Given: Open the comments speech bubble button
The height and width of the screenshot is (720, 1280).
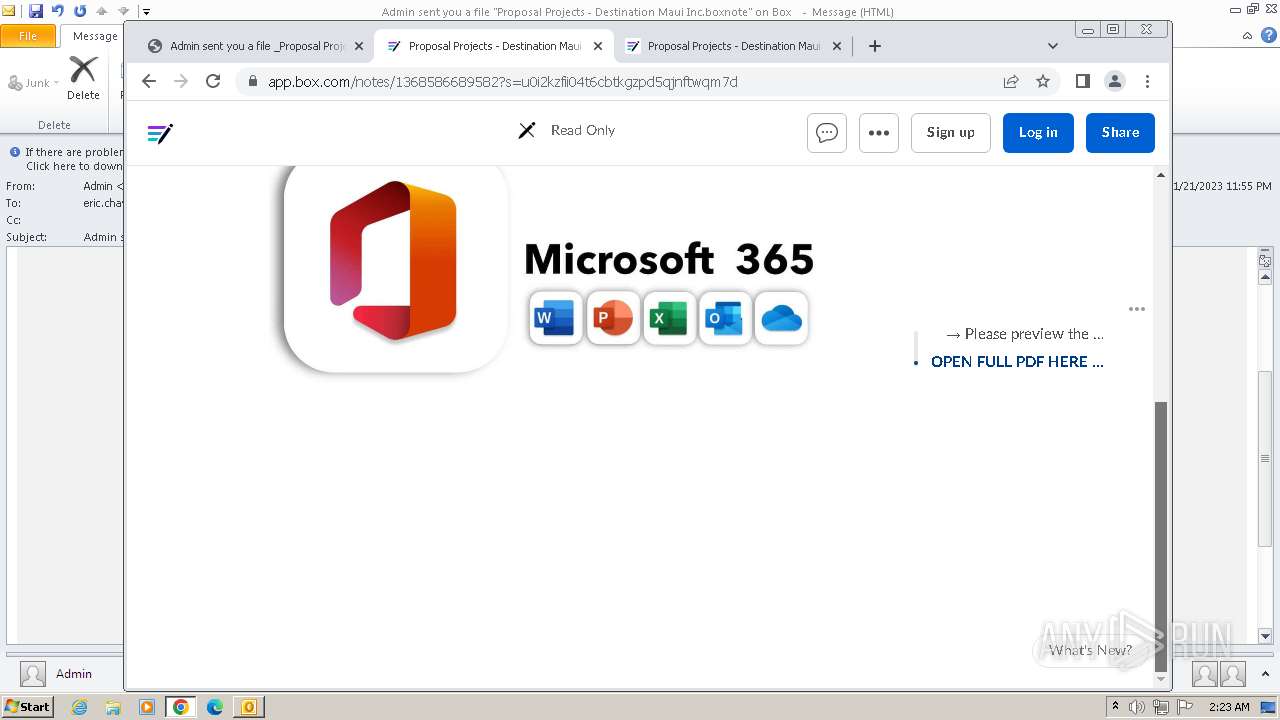Looking at the screenshot, I should [827, 132].
